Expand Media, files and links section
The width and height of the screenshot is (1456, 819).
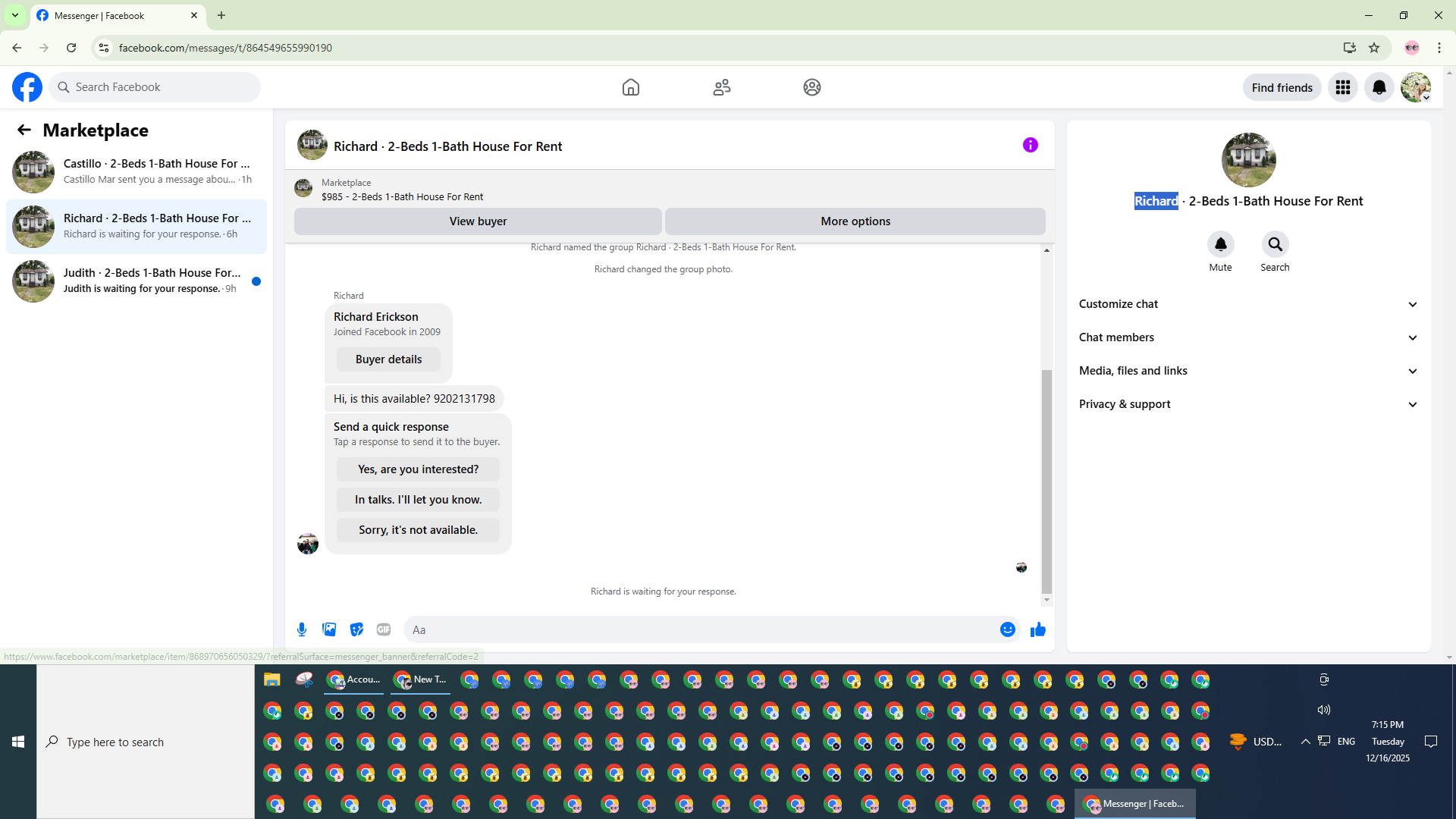click(1248, 371)
